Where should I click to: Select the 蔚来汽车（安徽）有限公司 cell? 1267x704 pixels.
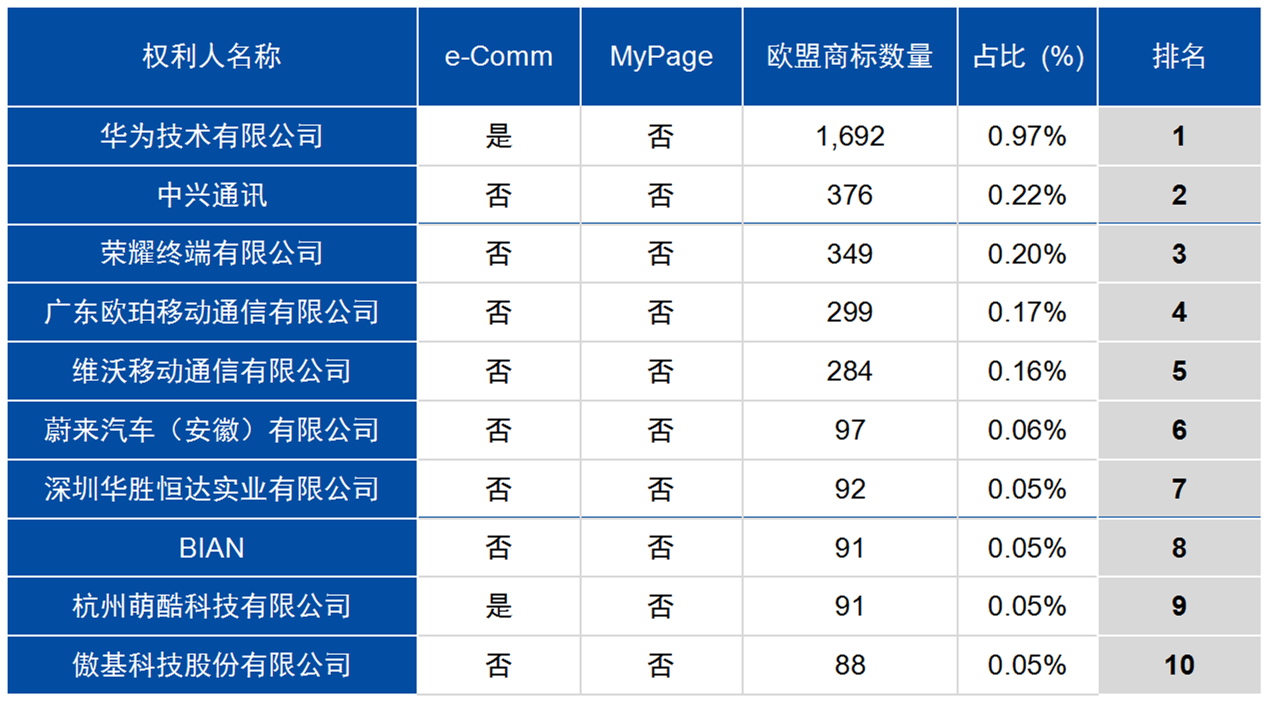point(212,430)
